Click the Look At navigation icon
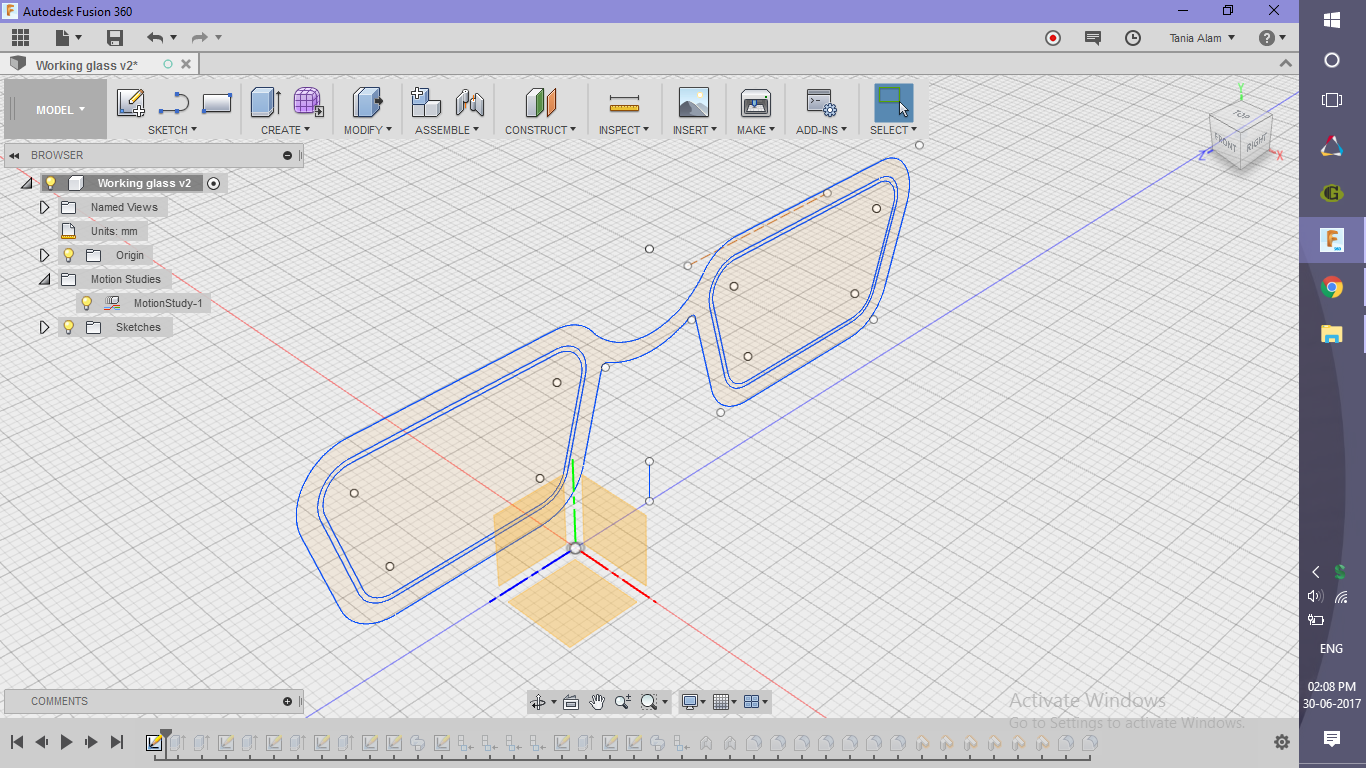This screenshot has width=1366, height=768. [571, 702]
